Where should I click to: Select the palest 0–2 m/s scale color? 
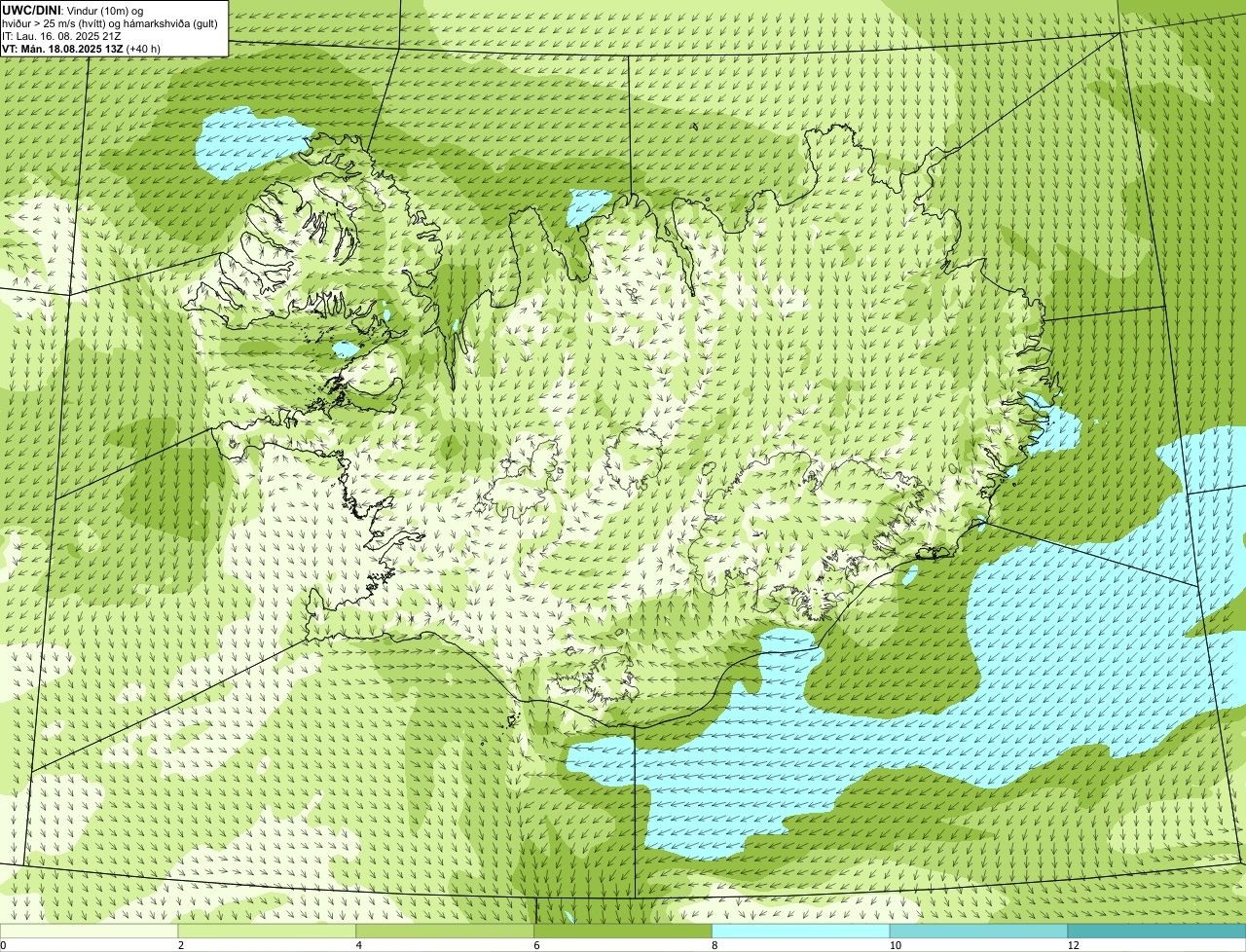click(89, 931)
